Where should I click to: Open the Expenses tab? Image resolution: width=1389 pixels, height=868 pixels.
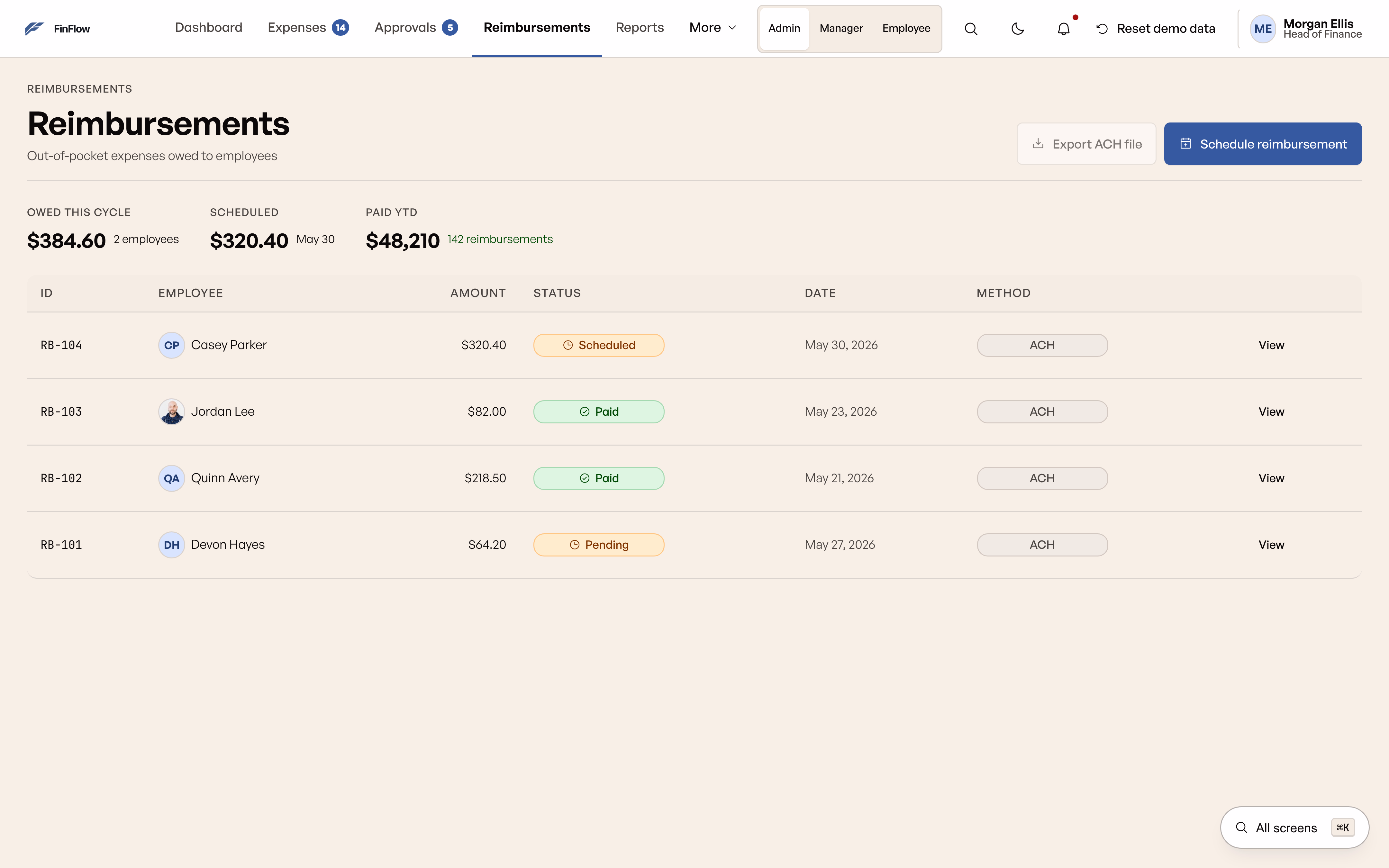click(x=308, y=28)
